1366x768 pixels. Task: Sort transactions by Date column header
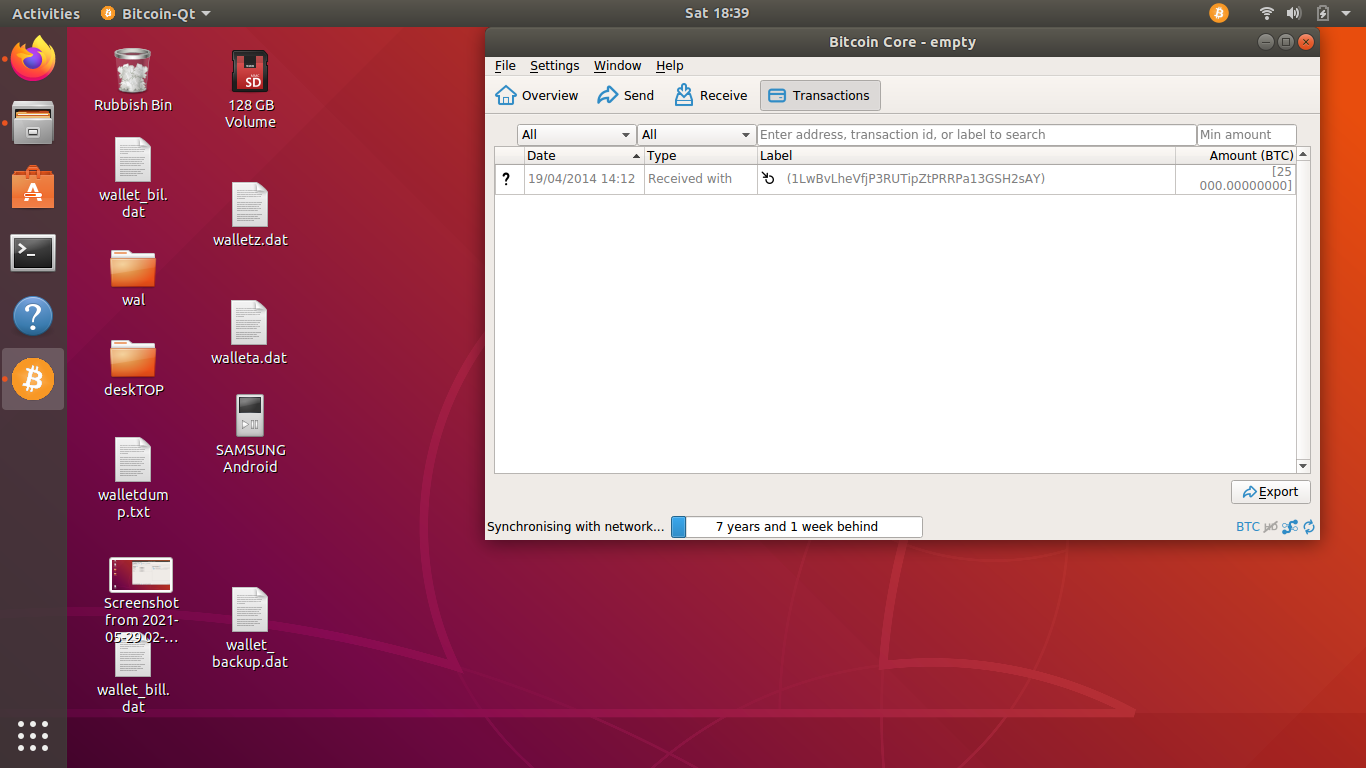[x=584, y=156]
